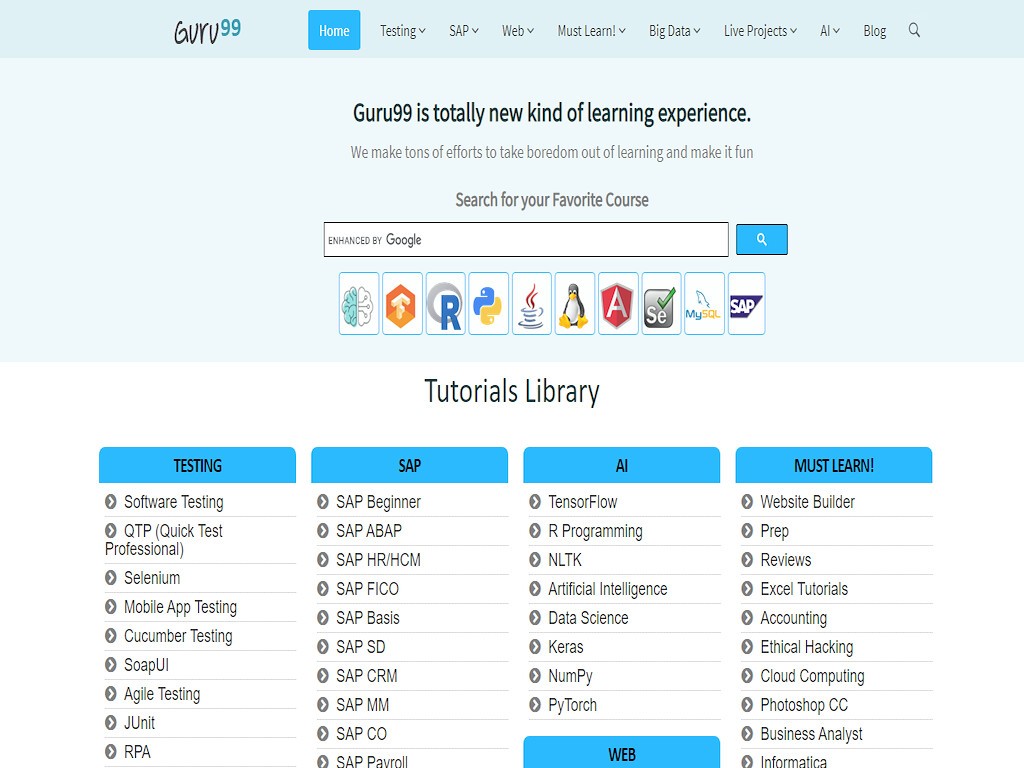
Task: Click arrow bullet beside Website Builder
Action: (x=747, y=502)
